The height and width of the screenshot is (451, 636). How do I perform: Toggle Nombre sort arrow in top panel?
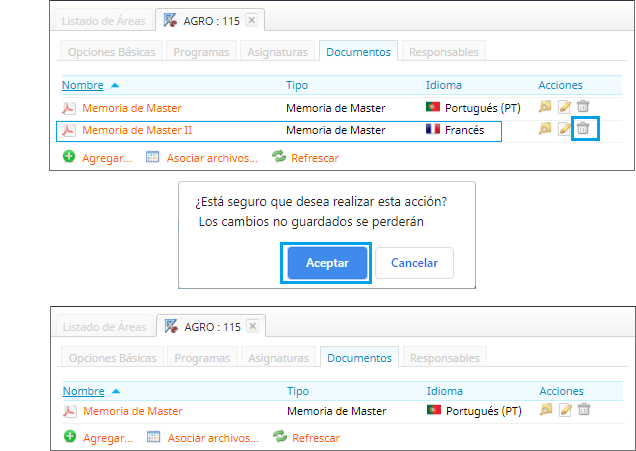[115, 85]
